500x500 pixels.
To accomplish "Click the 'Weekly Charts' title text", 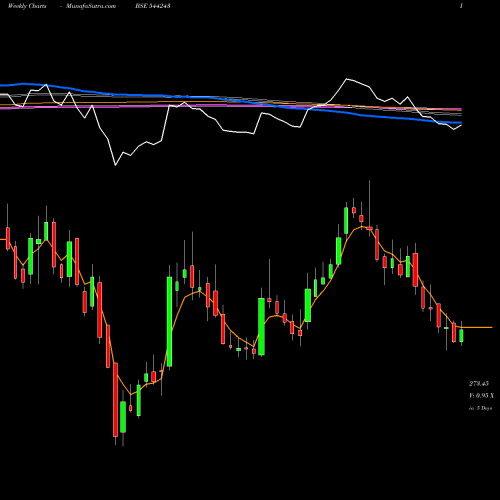I will click(x=27, y=6).
